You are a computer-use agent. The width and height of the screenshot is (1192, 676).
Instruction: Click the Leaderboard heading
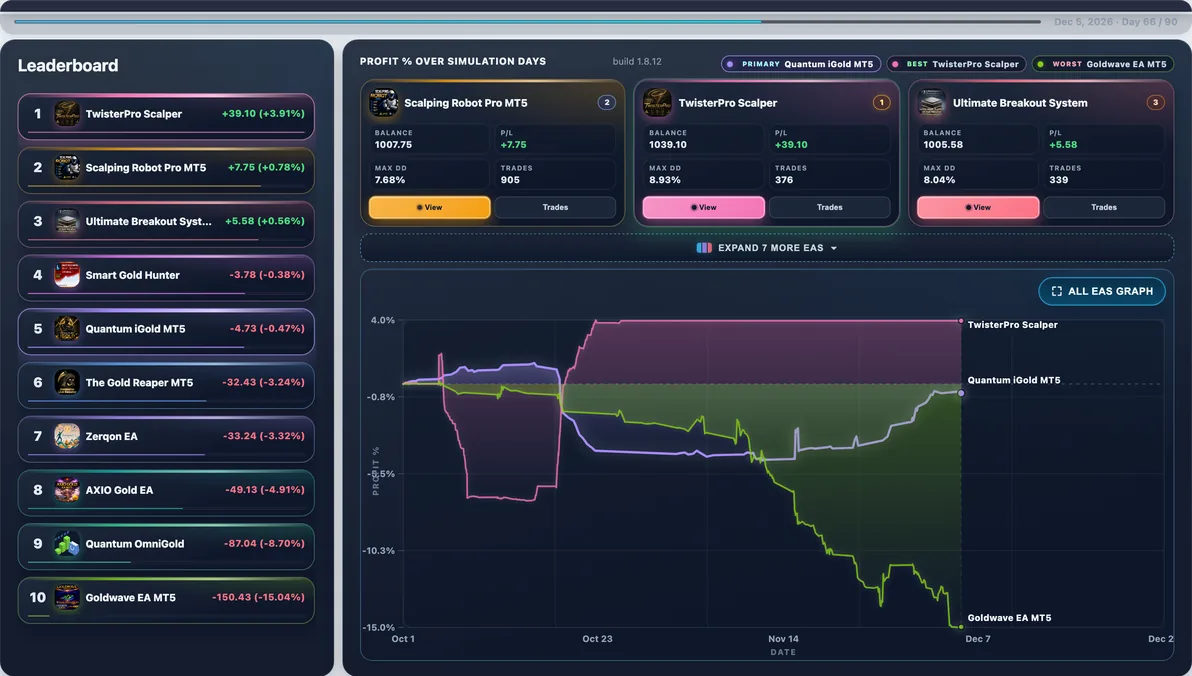pyautogui.click(x=68, y=65)
